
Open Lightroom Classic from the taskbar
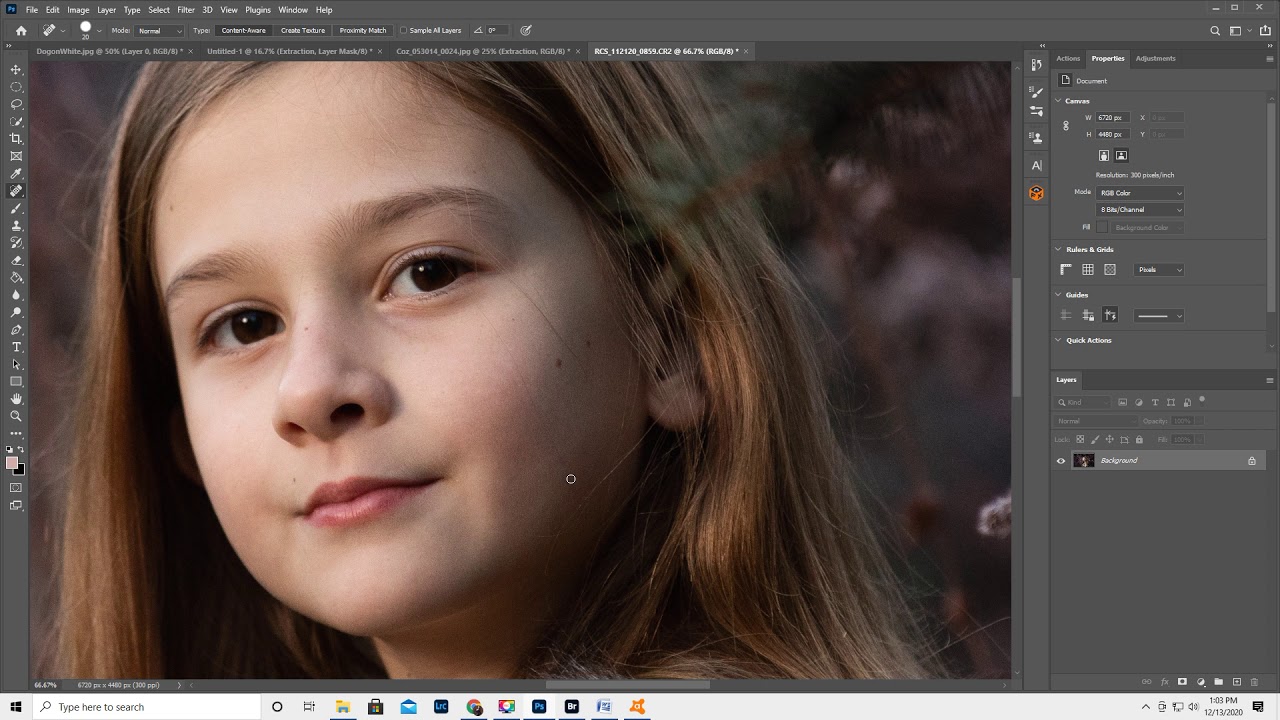tap(441, 707)
